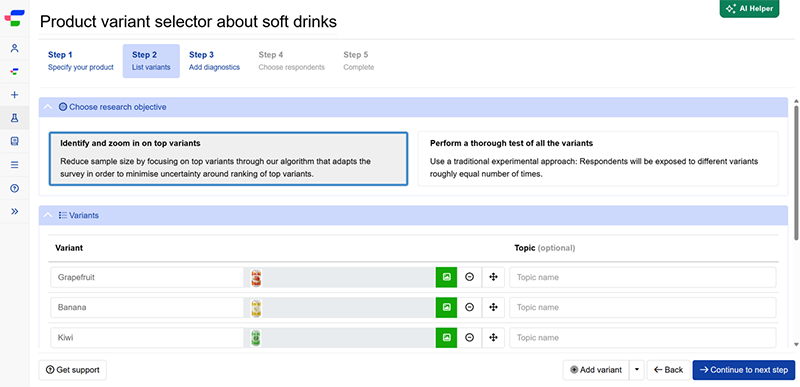
Task: Select Step 2 List variants tab
Action: 151,61
